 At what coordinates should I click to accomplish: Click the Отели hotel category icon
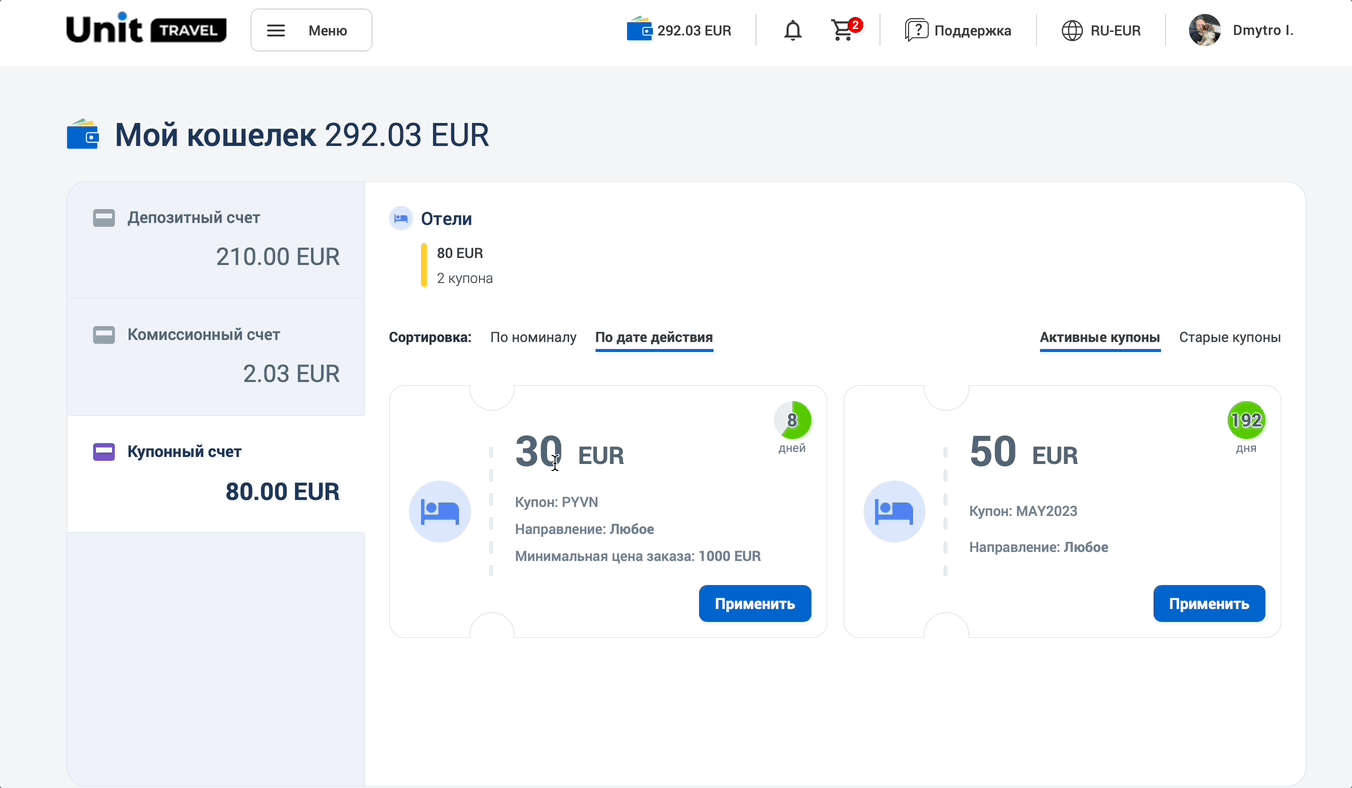[401, 219]
